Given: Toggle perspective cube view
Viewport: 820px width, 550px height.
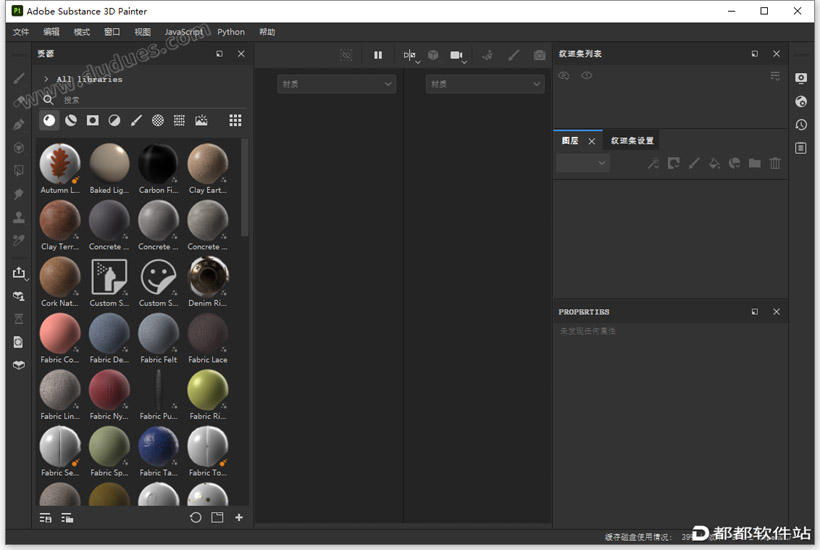Looking at the screenshot, I should click(x=433, y=55).
